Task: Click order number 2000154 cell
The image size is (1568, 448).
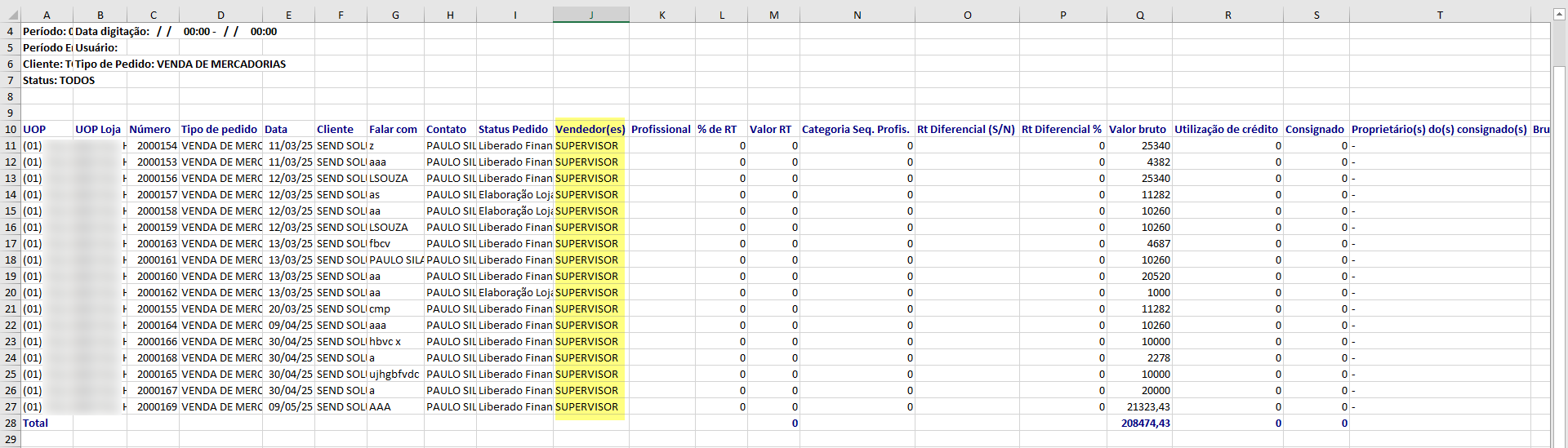Action: point(155,145)
